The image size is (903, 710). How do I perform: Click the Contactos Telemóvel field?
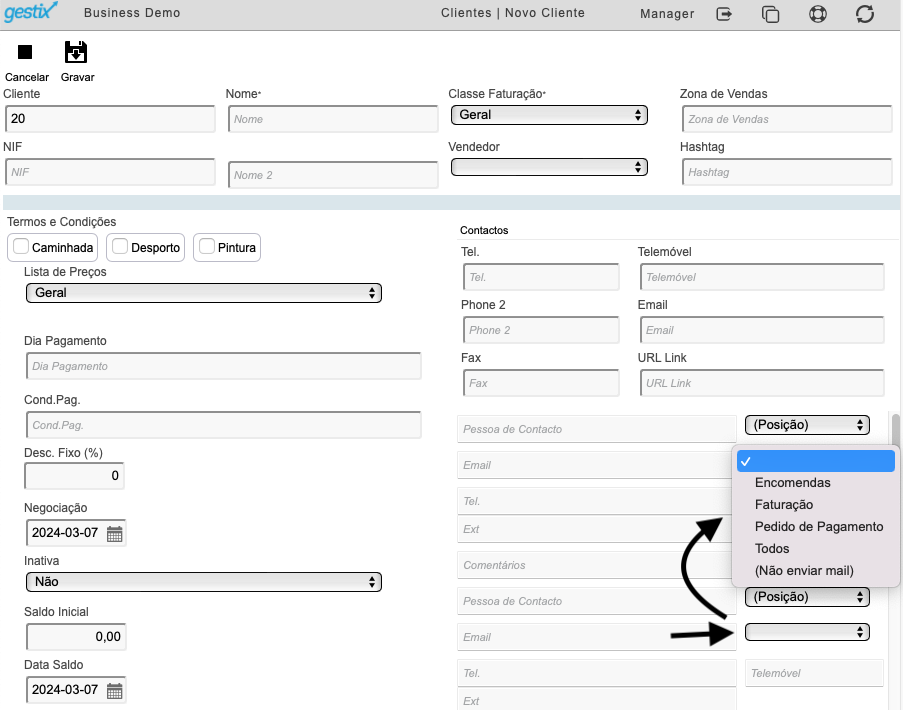click(762, 277)
